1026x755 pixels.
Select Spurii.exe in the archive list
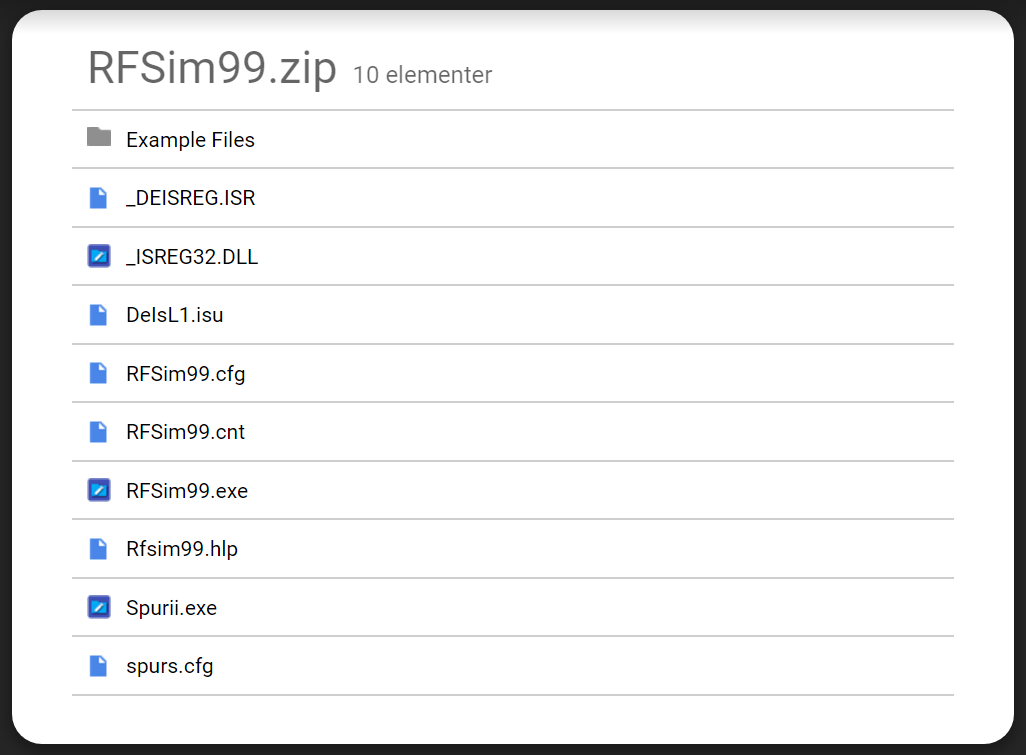tap(171, 608)
